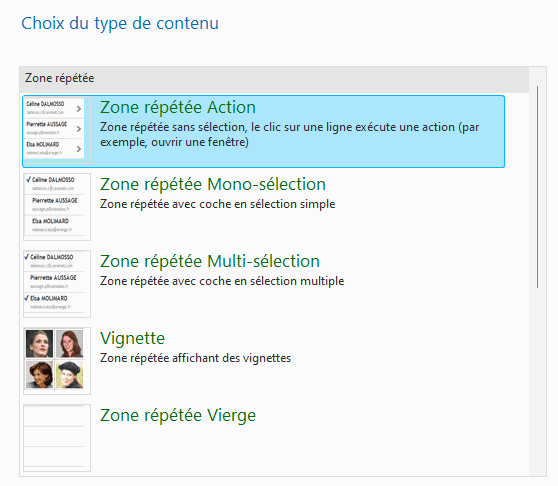Select Zone répétée Multi-sélection heading

(210, 261)
